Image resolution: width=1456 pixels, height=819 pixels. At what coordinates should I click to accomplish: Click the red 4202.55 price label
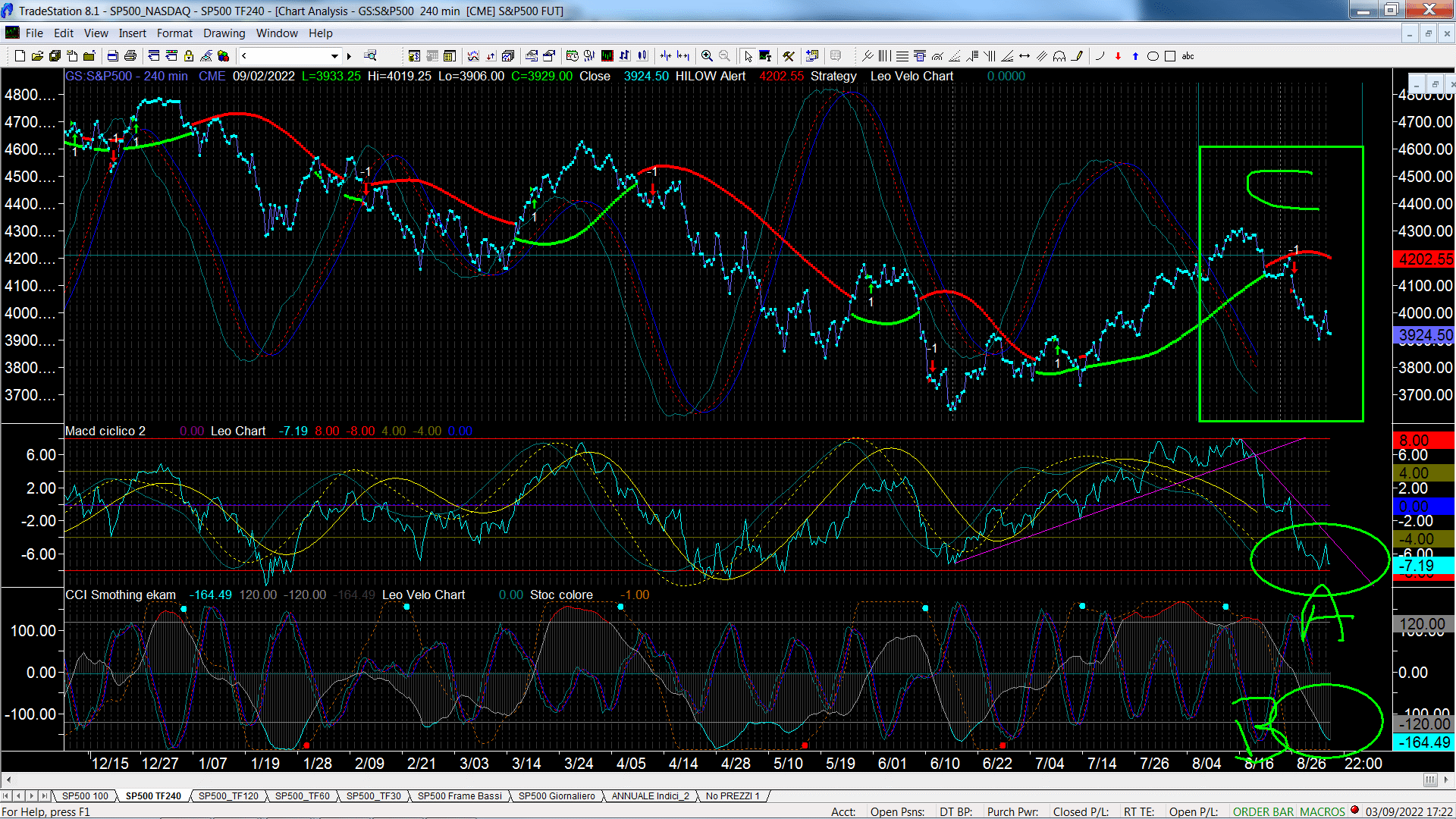coord(1424,259)
